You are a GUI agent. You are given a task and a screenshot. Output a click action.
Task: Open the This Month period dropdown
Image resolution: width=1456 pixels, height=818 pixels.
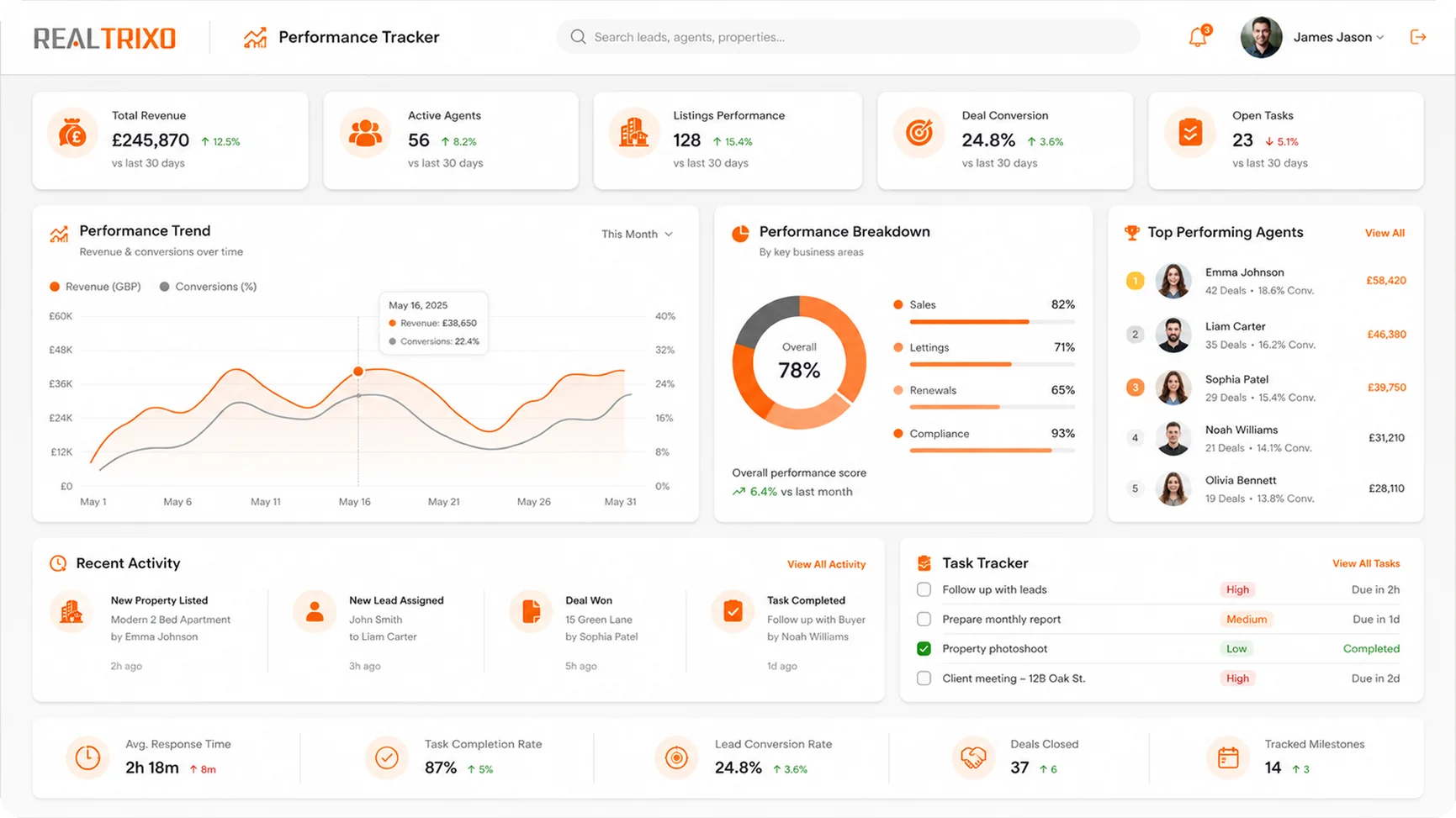click(637, 234)
